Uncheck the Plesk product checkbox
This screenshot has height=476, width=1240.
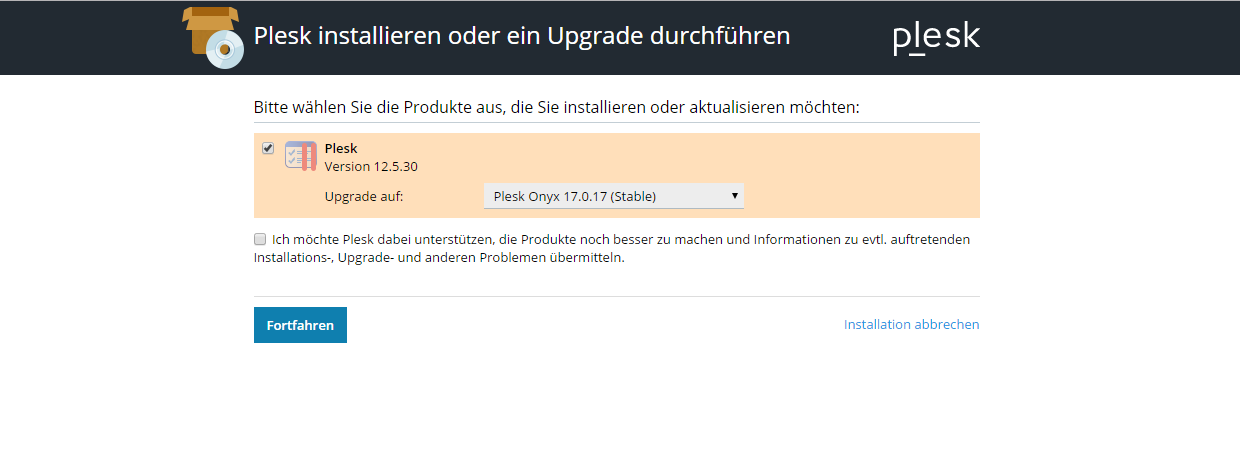[268, 148]
